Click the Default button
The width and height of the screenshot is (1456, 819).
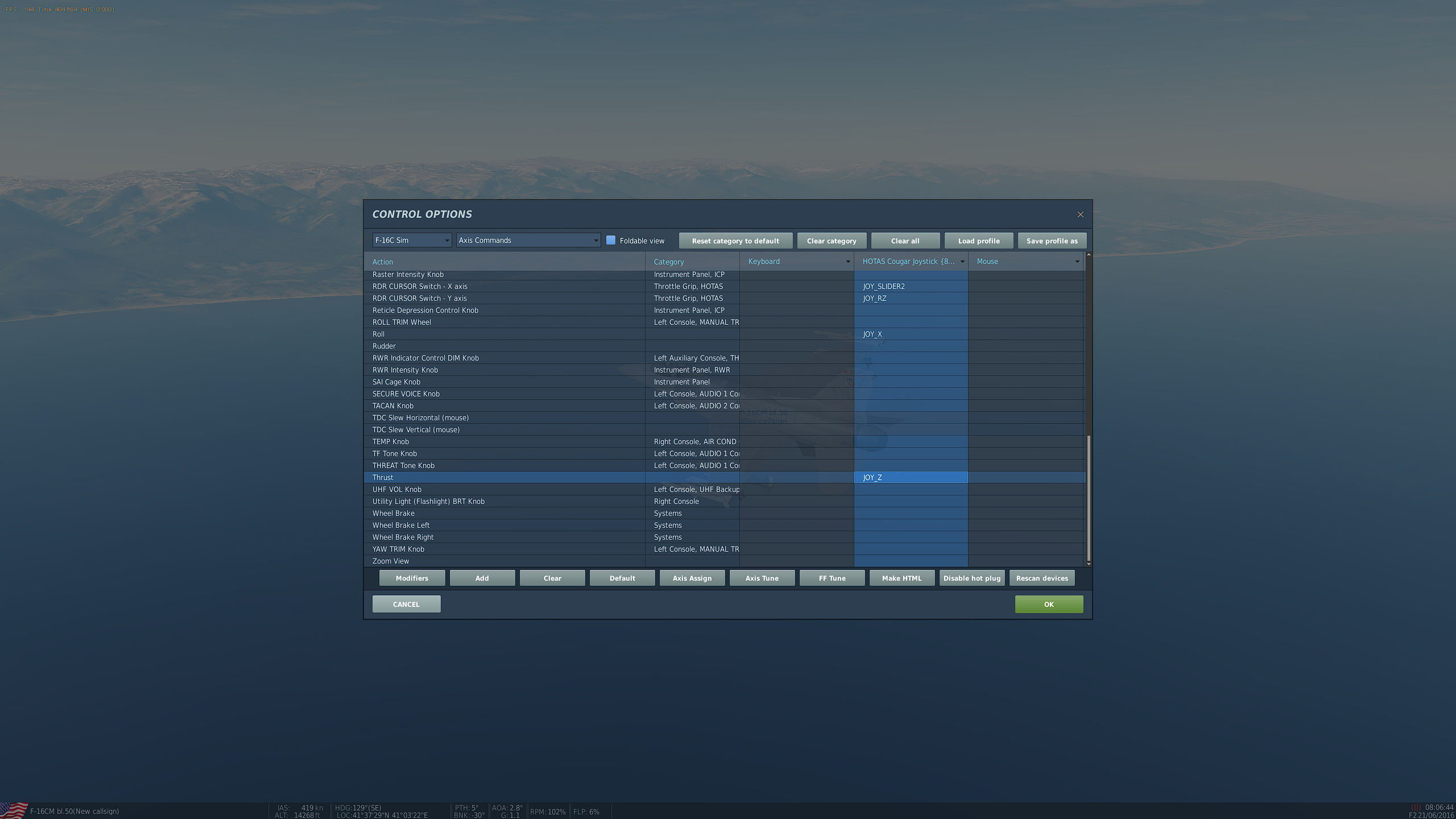tap(622, 578)
